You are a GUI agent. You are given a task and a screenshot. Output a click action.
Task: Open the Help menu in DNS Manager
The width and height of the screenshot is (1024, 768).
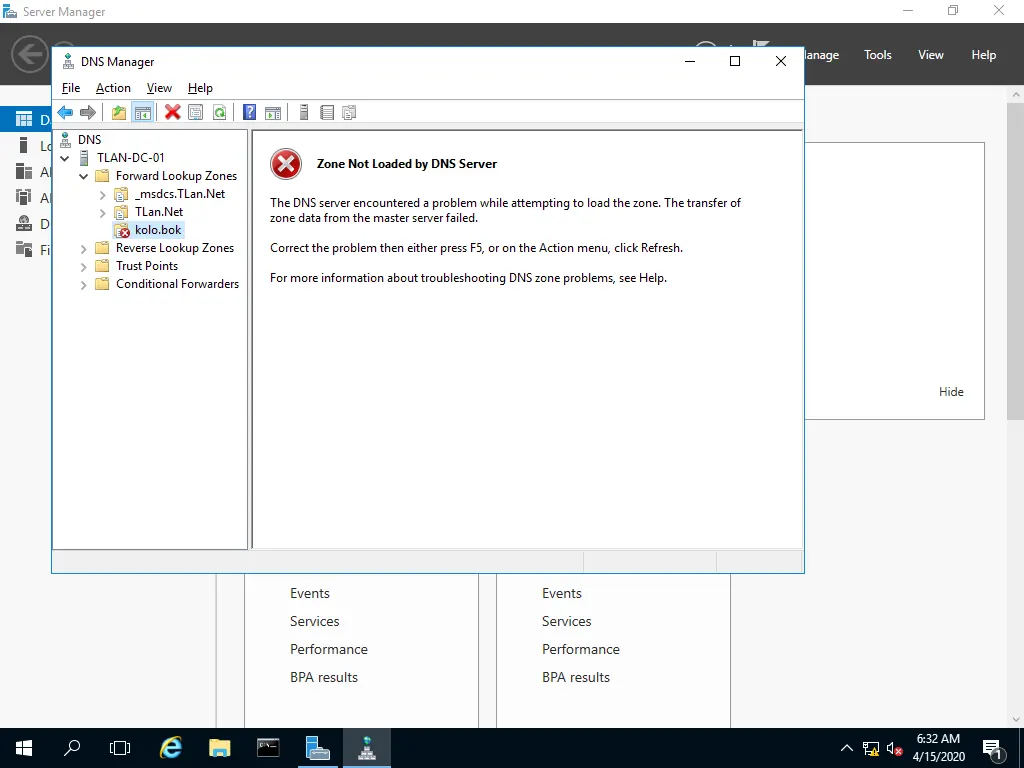[x=200, y=88]
